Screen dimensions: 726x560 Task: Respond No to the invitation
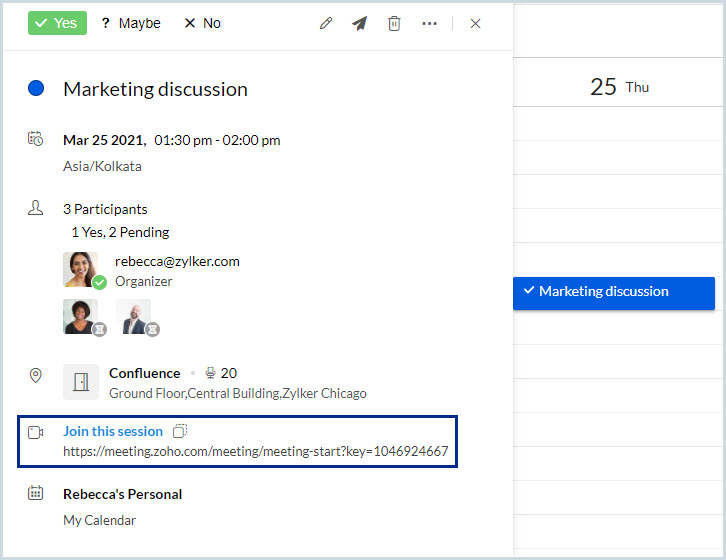point(202,23)
